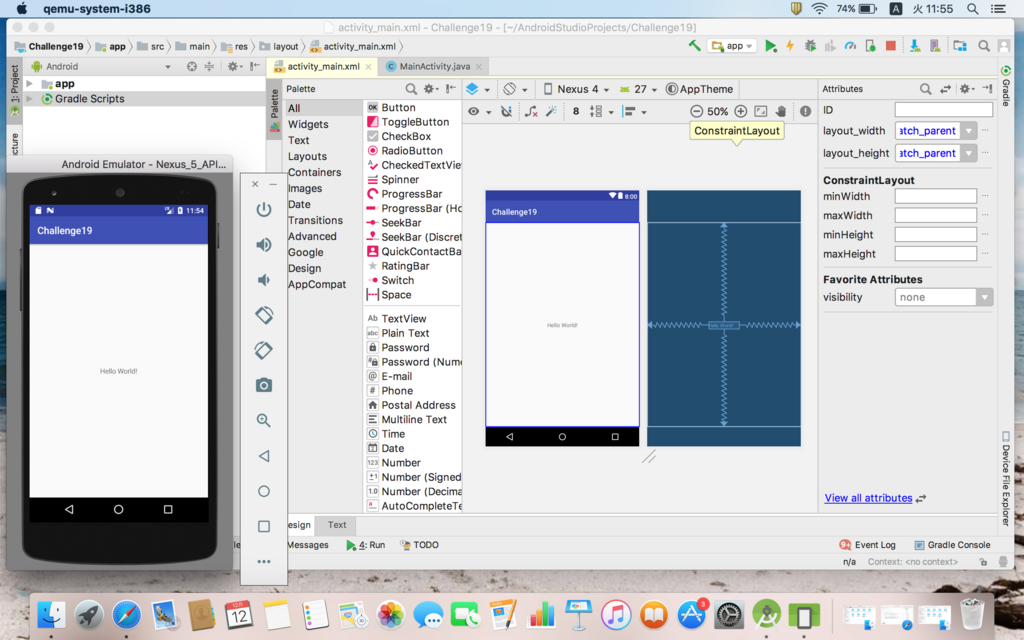Open Event Log
Screen dimensions: 1024x640
(x=867, y=545)
